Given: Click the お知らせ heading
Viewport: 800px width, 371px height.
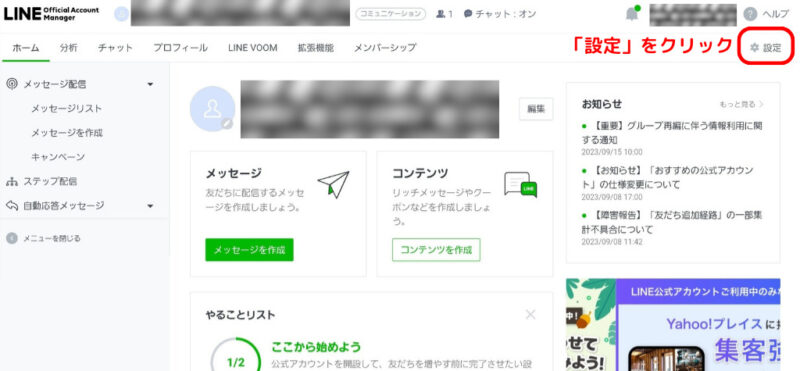Looking at the screenshot, I should [602, 104].
